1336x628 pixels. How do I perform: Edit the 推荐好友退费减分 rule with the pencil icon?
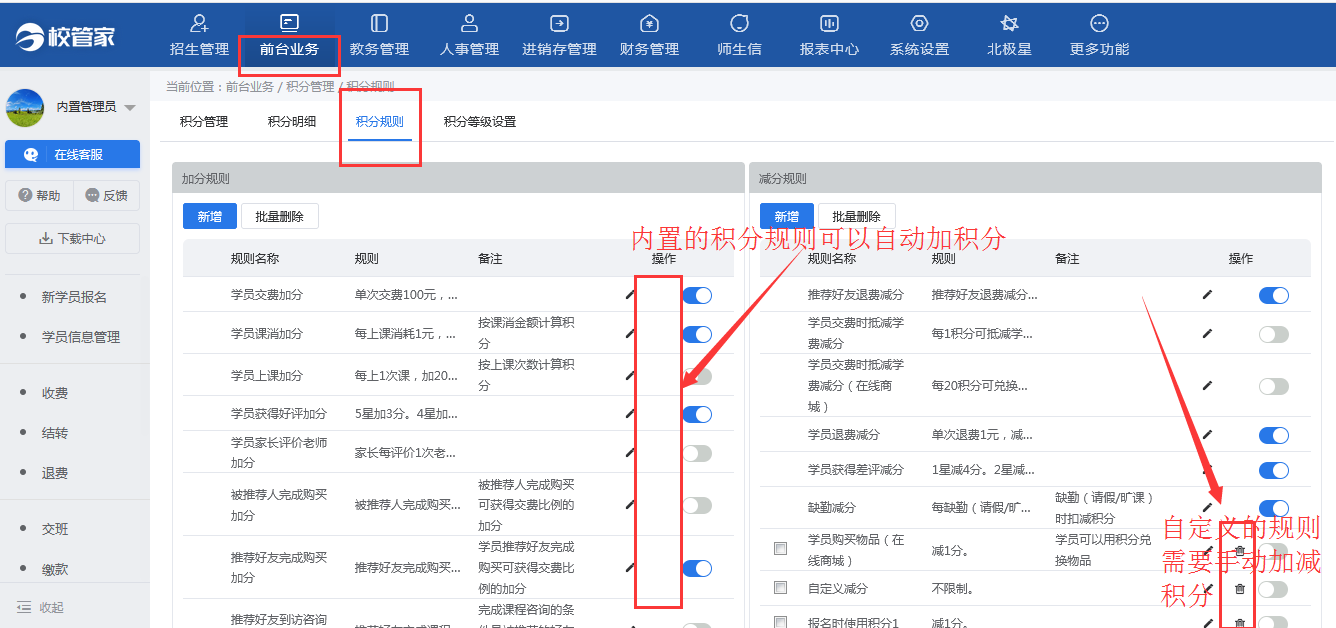tap(1207, 294)
